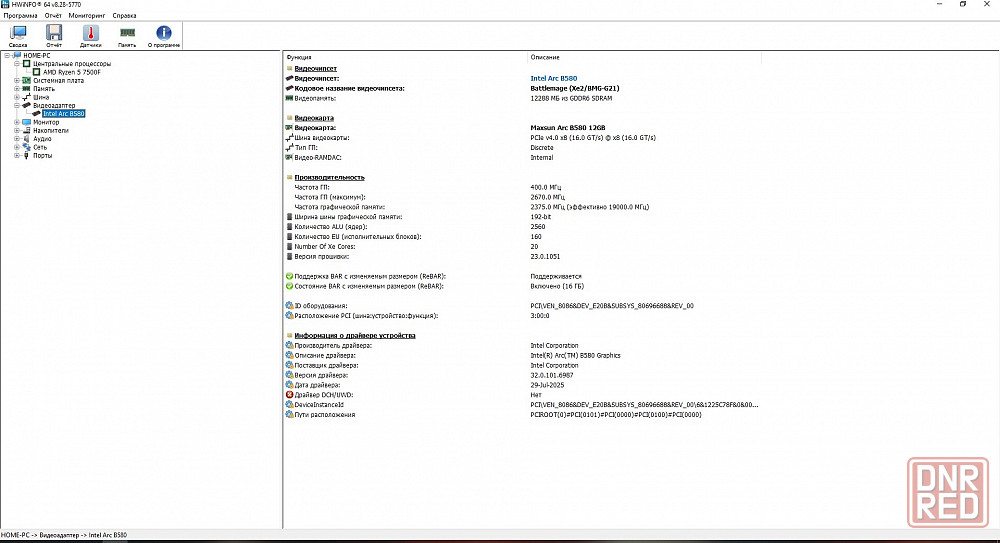Viewport: 1000px width, 543px height.
Task: Collapse the HOME-PC root node
Action: [x=8, y=56]
